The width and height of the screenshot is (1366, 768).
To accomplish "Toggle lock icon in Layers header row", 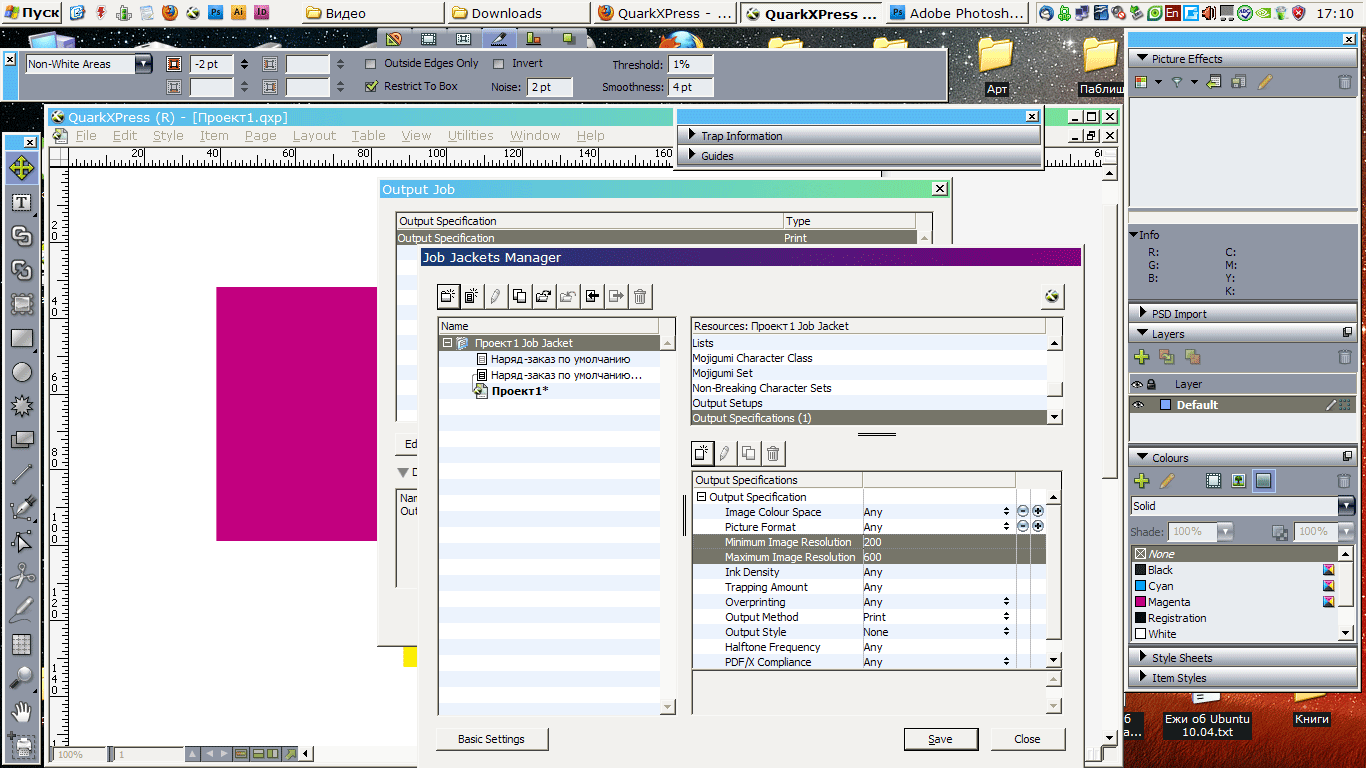I will pos(1152,384).
